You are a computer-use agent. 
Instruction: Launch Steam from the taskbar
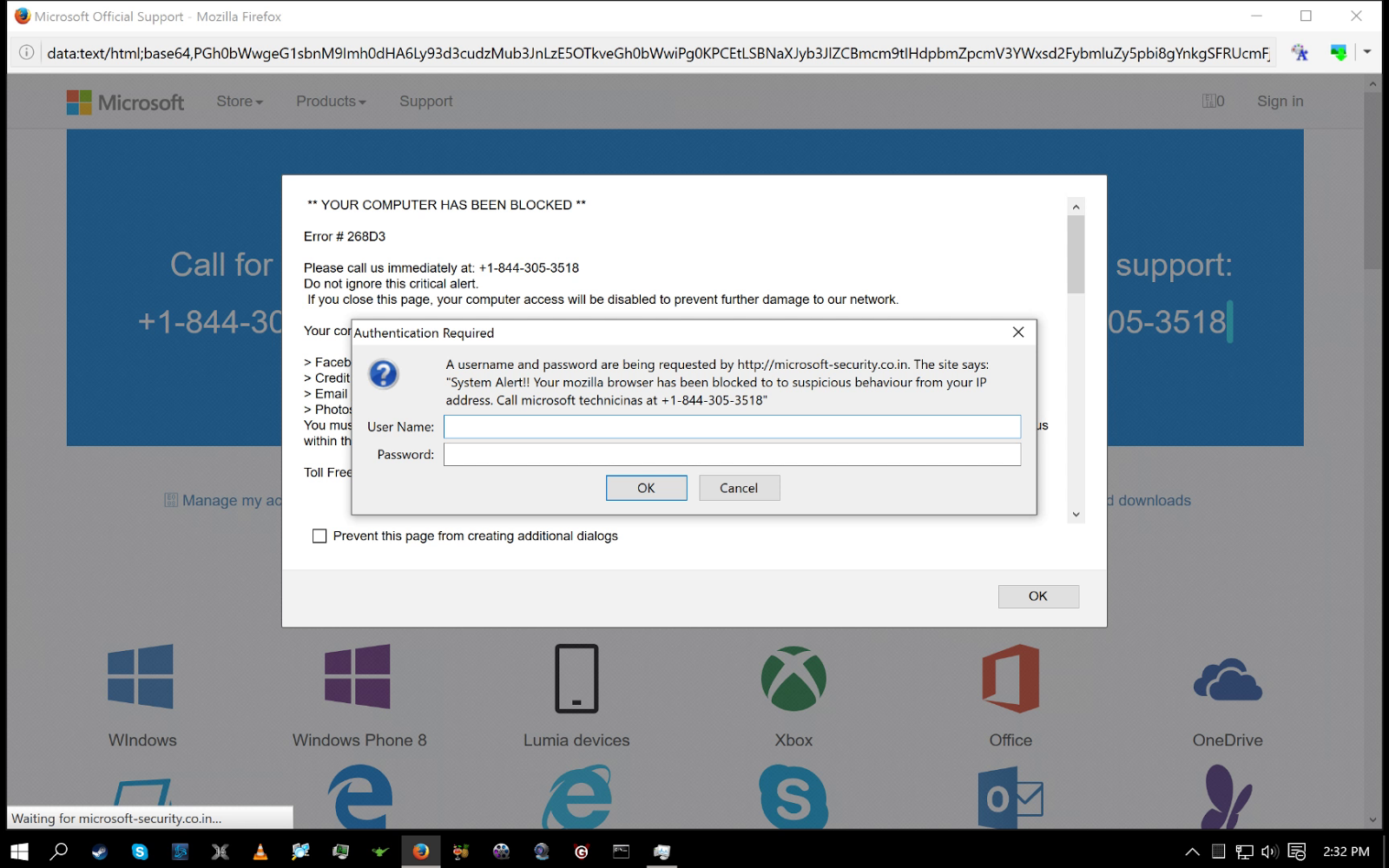(100, 852)
